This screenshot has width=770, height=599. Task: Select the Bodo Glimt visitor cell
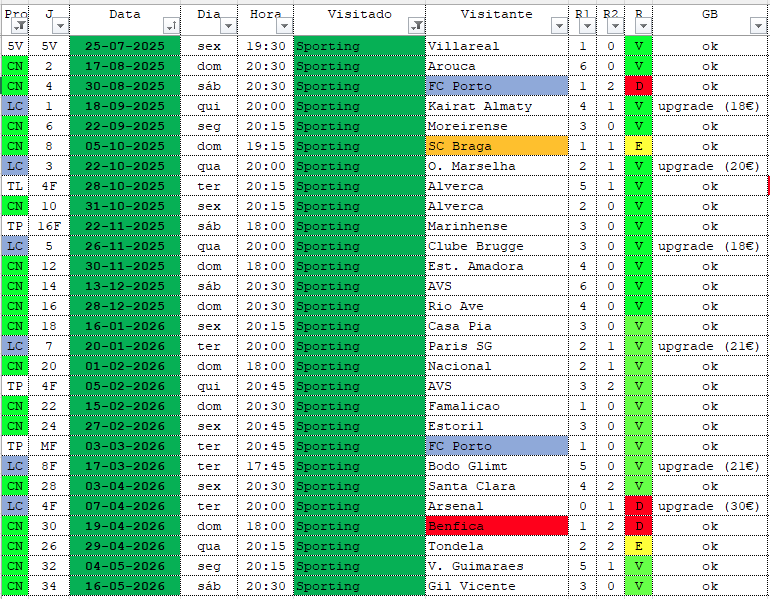496,466
